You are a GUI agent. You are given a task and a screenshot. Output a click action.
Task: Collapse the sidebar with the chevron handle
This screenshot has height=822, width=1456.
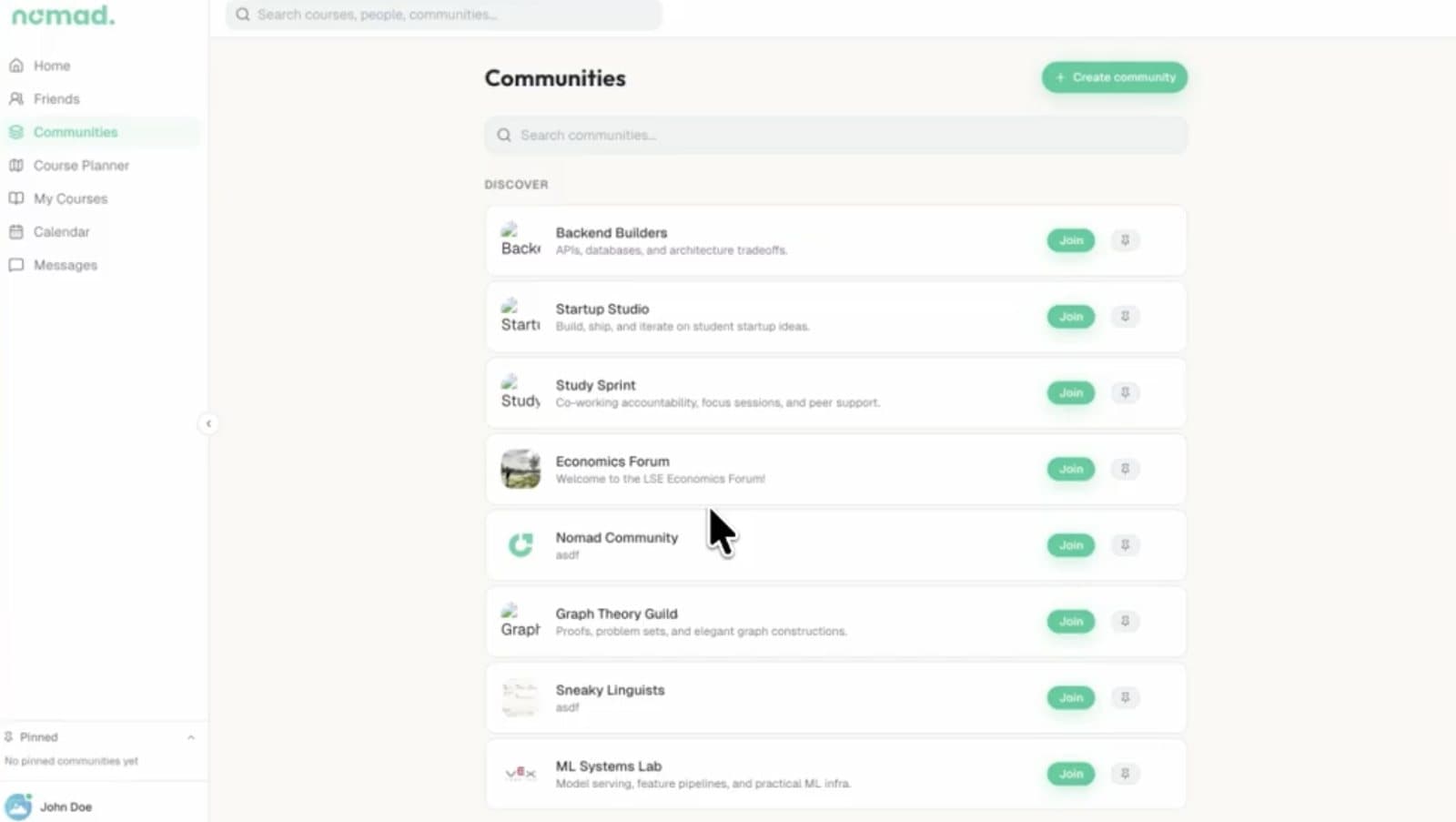coord(208,423)
